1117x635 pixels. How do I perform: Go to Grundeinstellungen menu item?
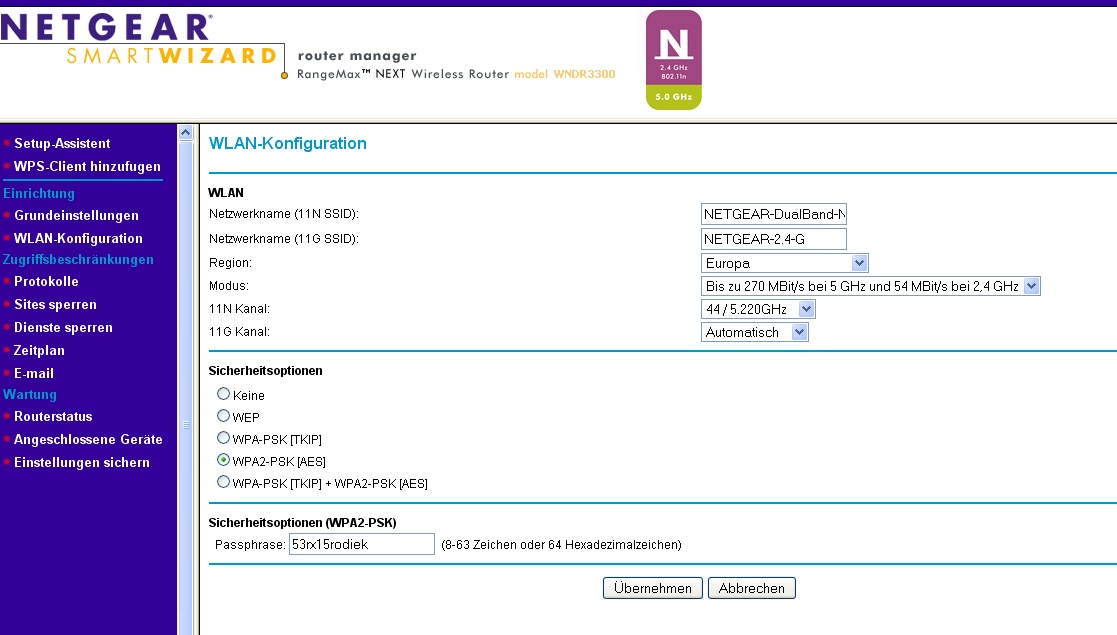point(76,216)
